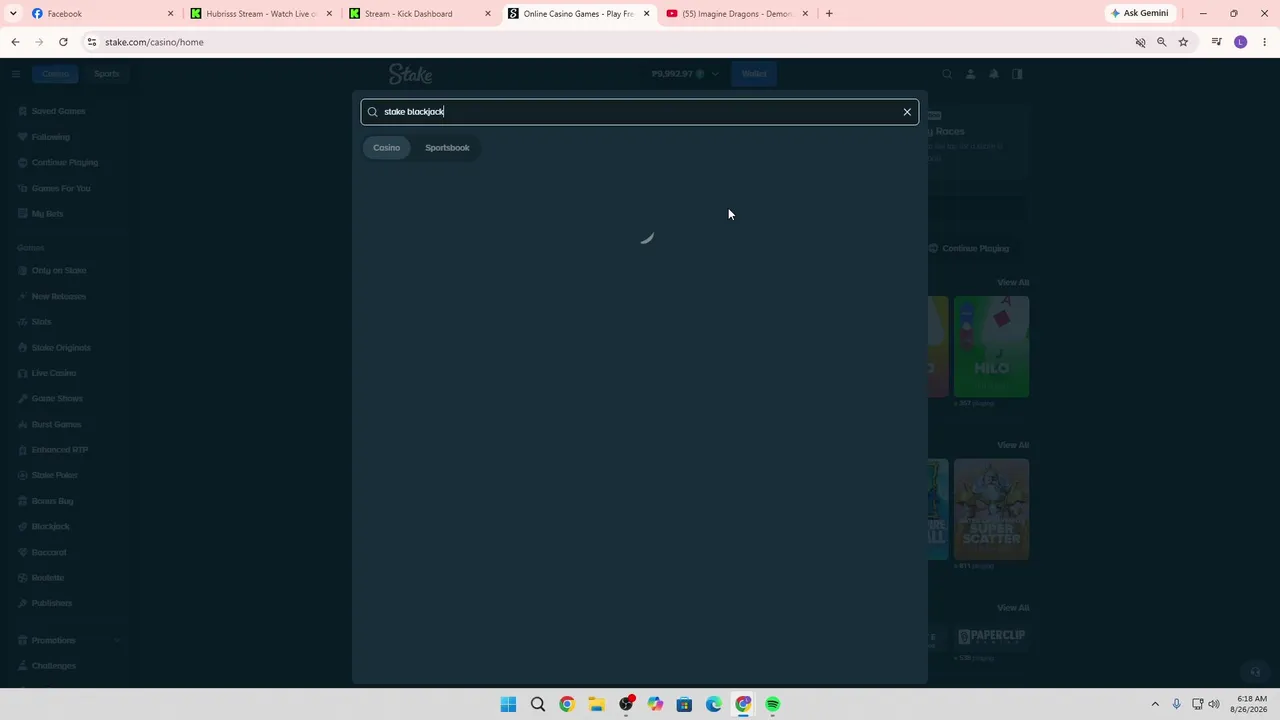Select the Casino search filter
This screenshot has width=1280, height=720.
tap(386, 148)
